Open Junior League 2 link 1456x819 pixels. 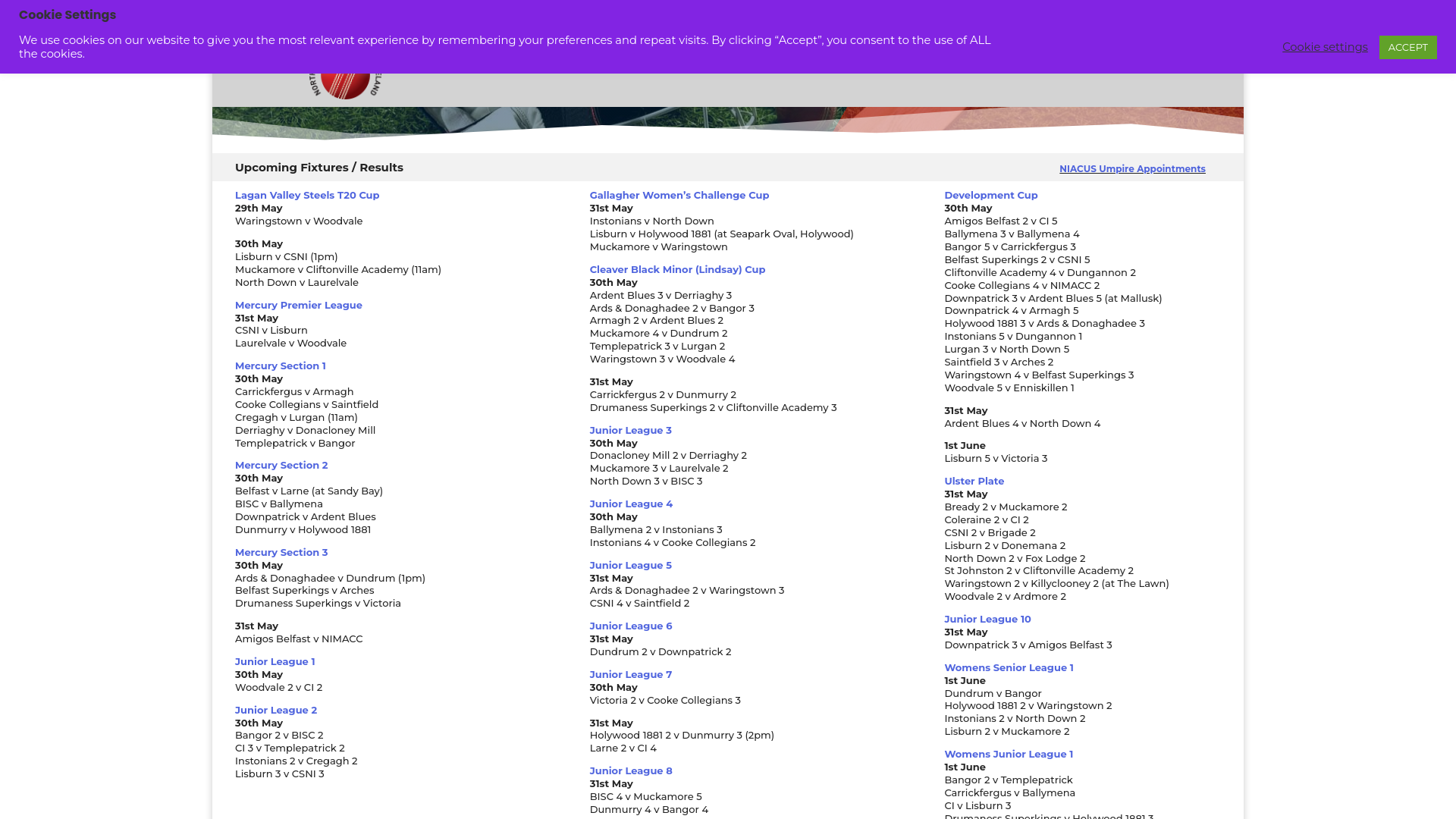pyautogui.click(x=276, y=710)
